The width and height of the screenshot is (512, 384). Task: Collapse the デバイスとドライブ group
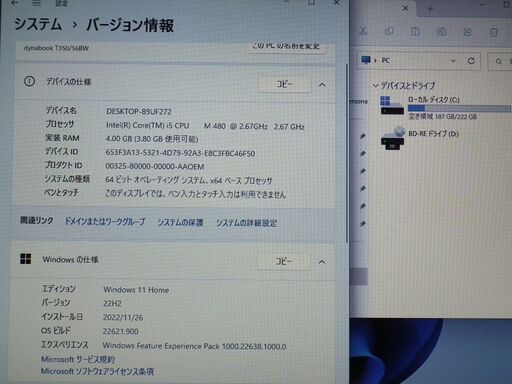pos(375,86)
